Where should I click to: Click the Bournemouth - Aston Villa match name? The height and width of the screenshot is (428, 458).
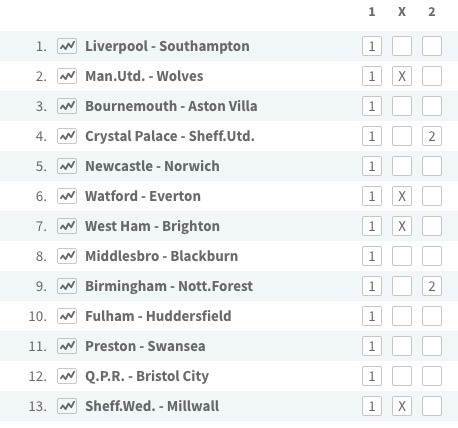coord(171,106)
